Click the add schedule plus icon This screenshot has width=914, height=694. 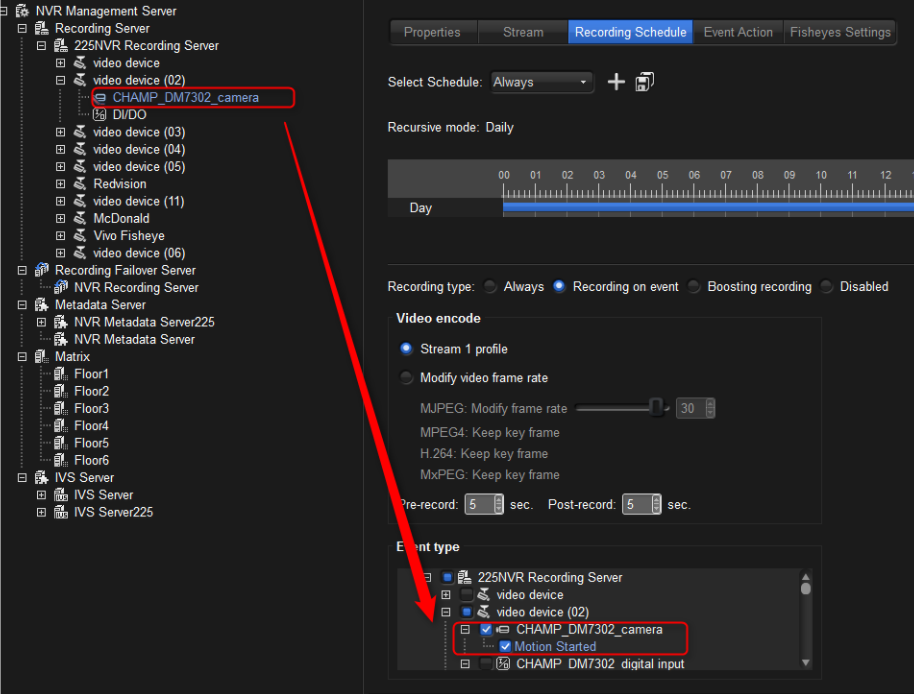coord(616,82)
